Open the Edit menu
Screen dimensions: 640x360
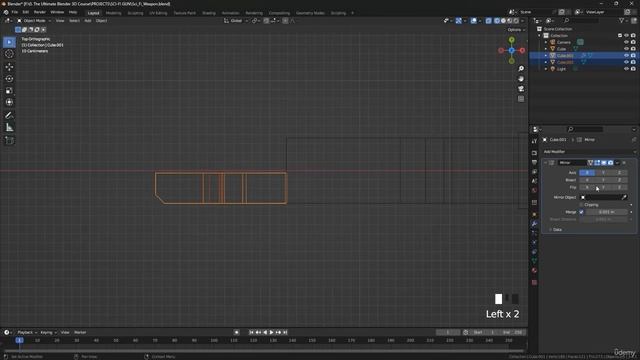click(26, 12)
